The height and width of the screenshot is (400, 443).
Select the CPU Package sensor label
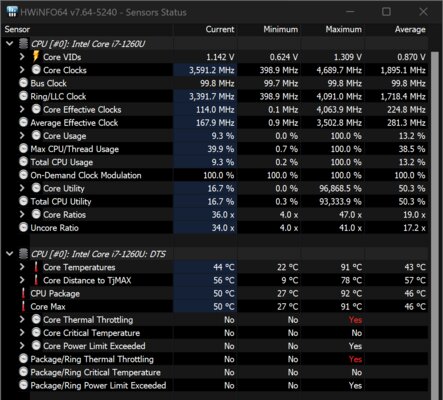(x=55, y=293)
